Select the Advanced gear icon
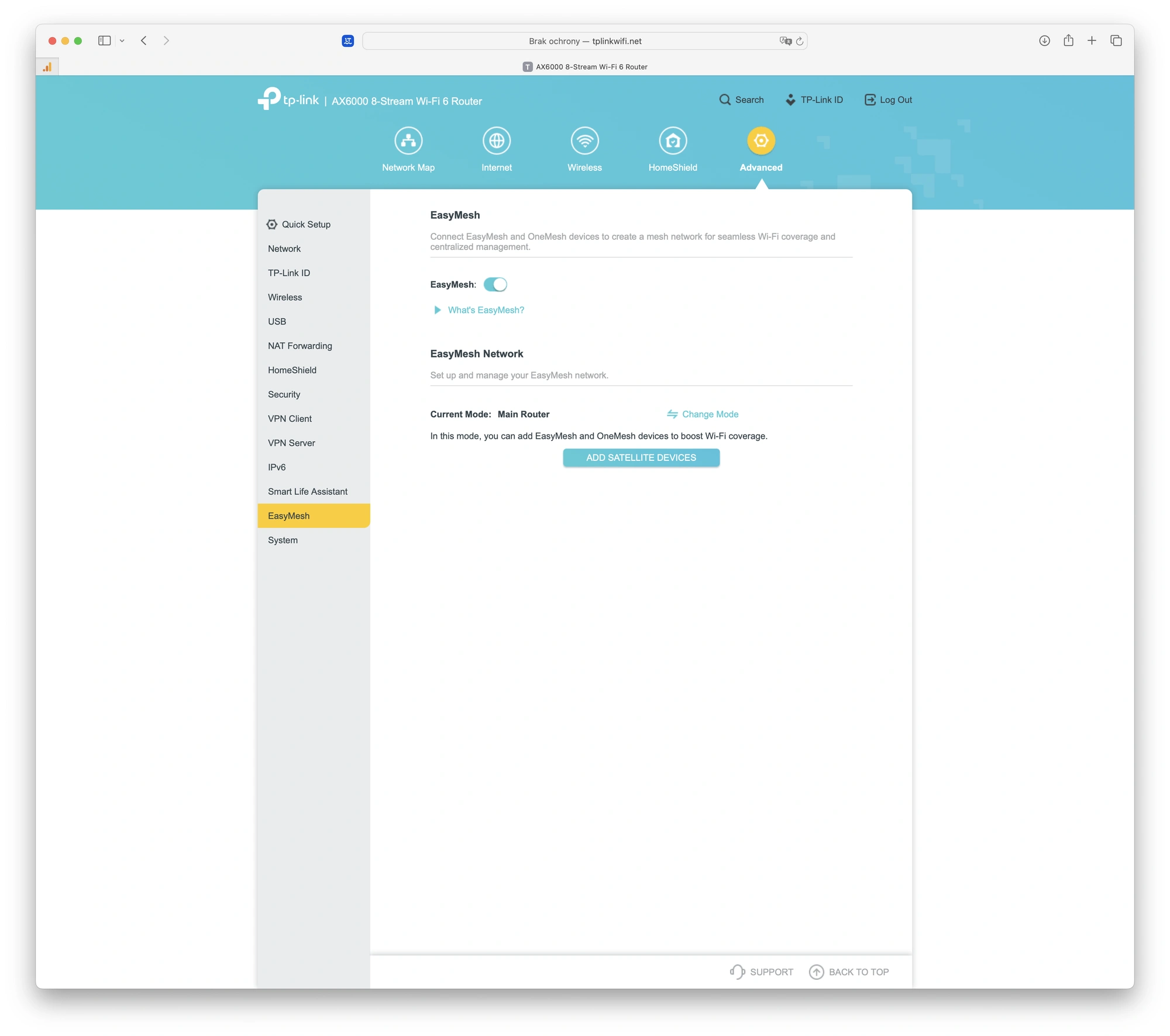 pyautogui.click(x=761, y=140)
